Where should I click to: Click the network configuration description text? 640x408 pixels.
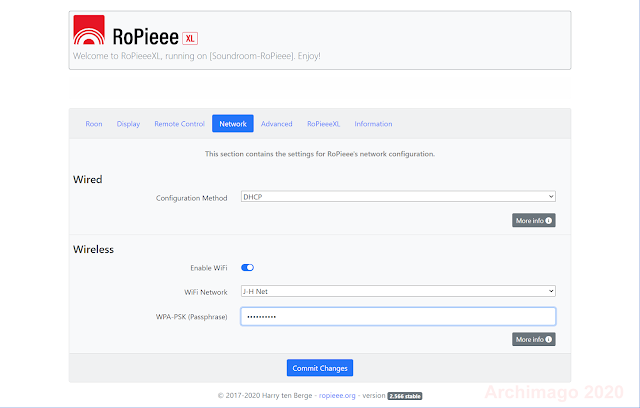tap(320, 154)
